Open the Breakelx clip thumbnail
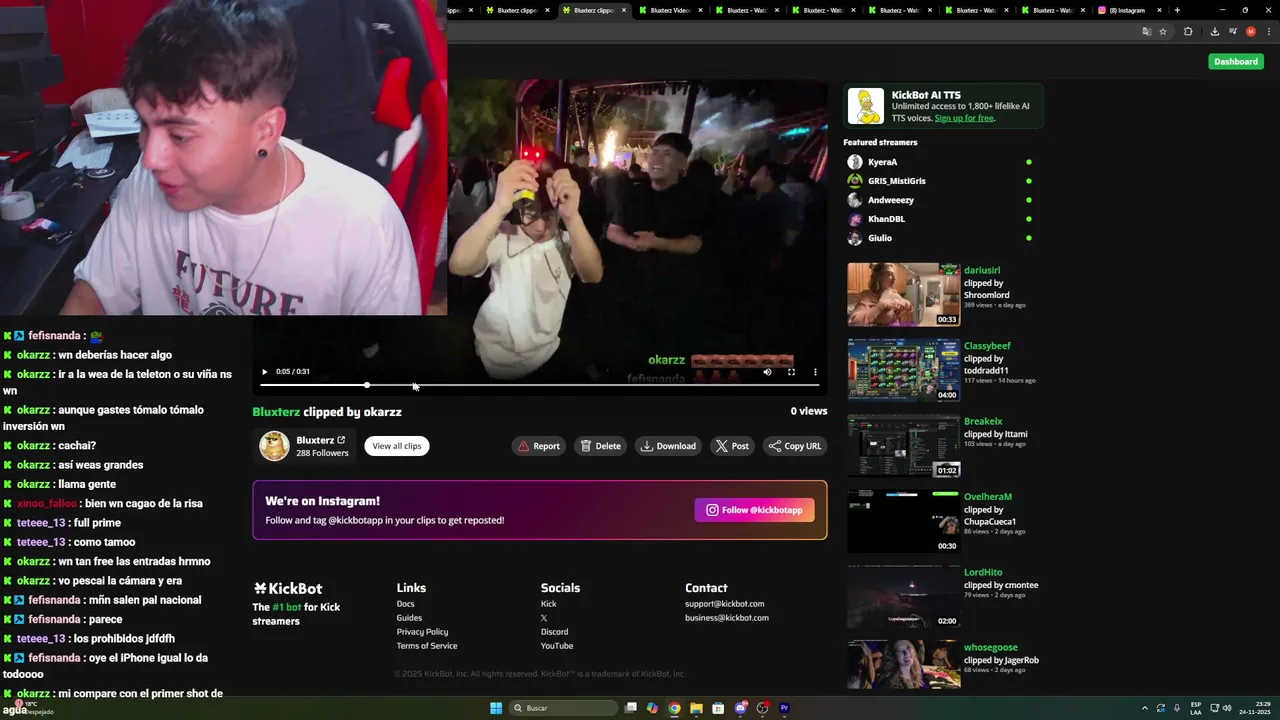This screenshot has width=1280, height=720. tap(903, 445)
